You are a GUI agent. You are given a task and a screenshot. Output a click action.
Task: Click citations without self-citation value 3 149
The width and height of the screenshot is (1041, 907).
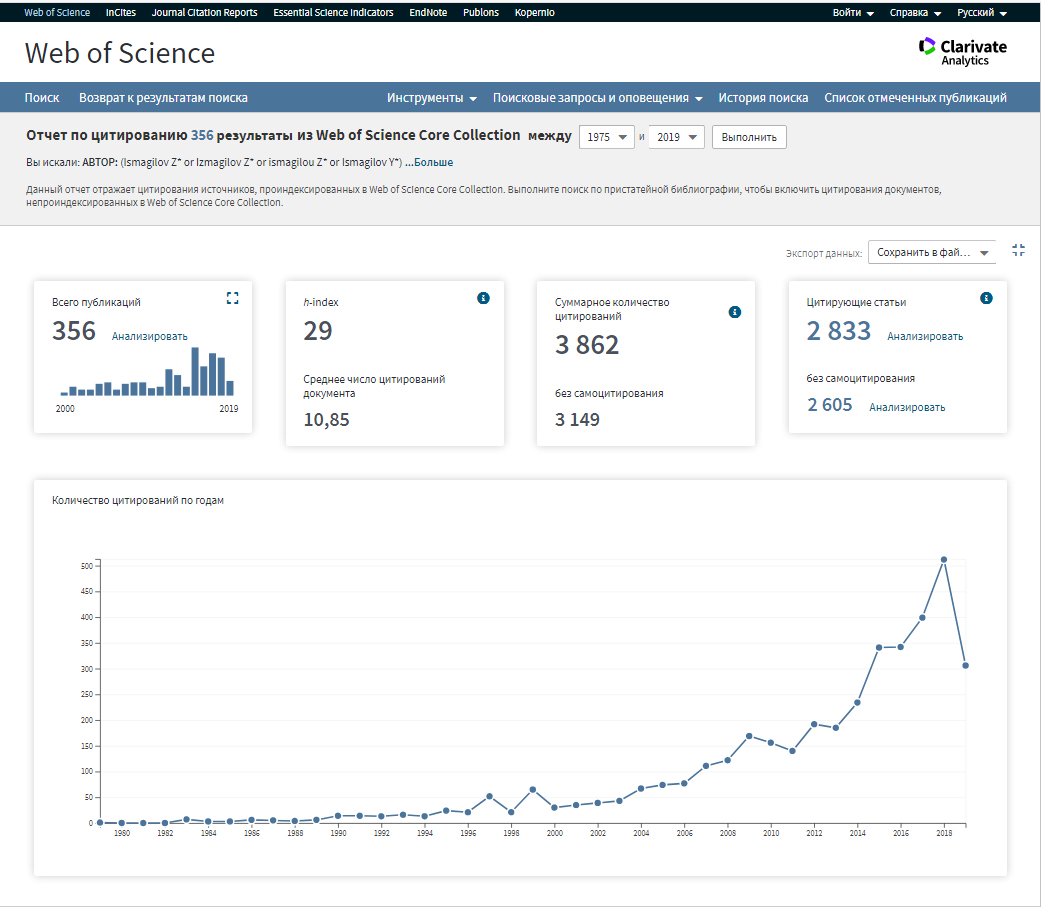pos(577,420)
